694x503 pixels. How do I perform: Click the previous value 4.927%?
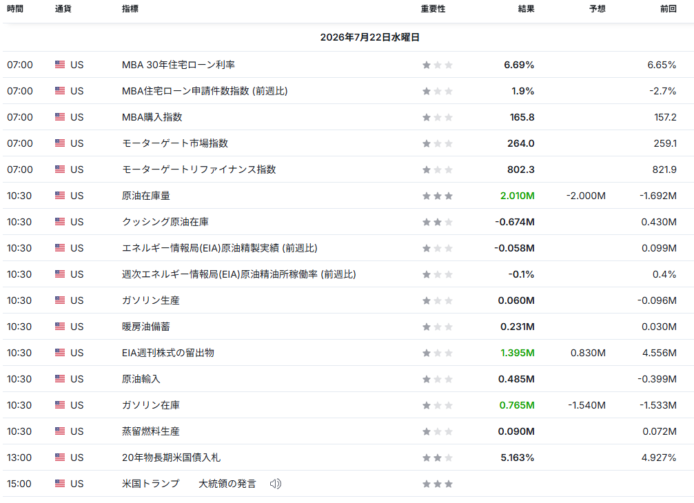(x=659, y=457)
